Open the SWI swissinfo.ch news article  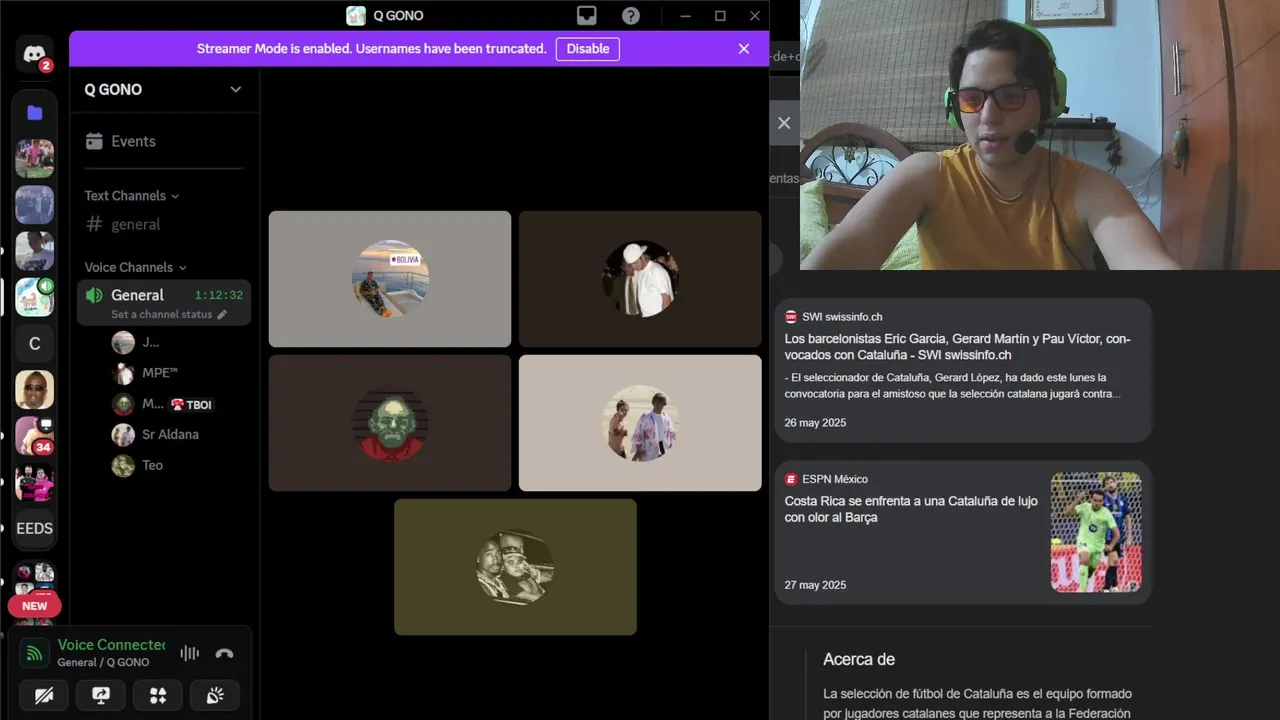(x=963, y=370)
